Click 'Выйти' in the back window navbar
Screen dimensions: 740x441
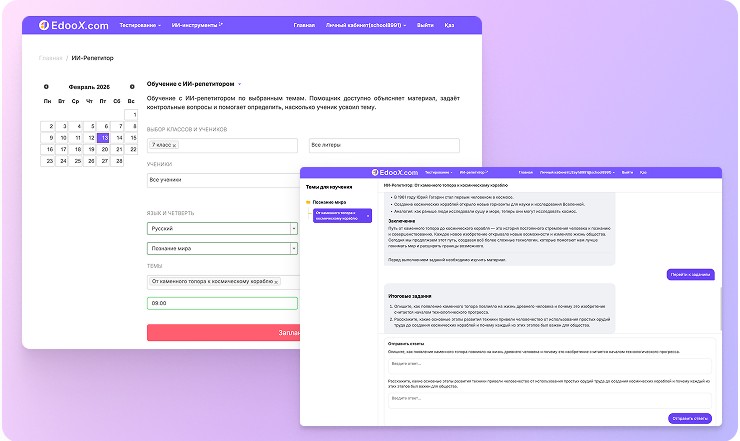425,25
